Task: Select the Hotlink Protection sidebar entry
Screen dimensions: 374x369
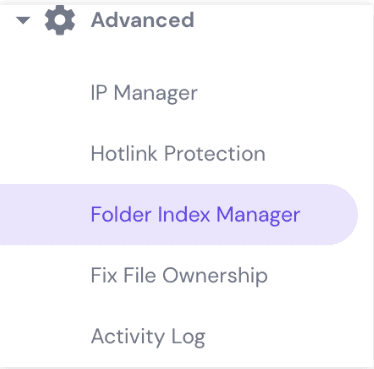Action: coord(178,154)
